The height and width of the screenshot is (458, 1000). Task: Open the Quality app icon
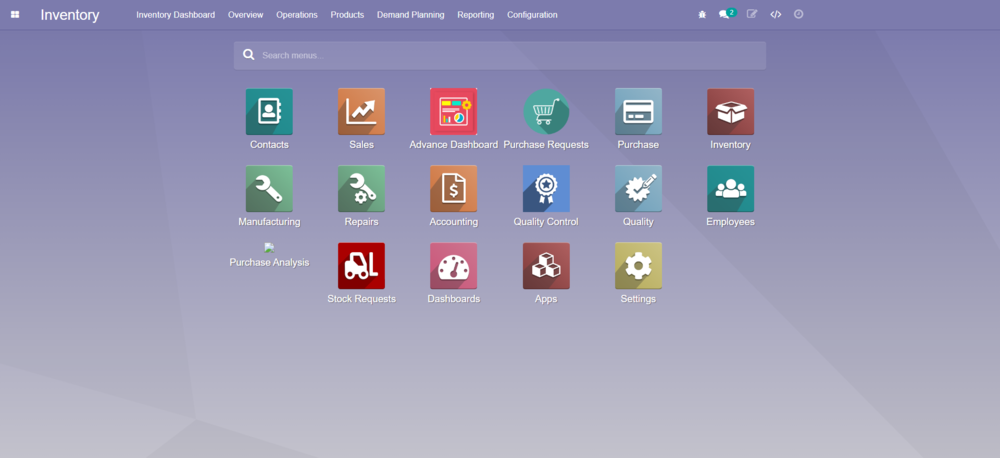[638, 189]
